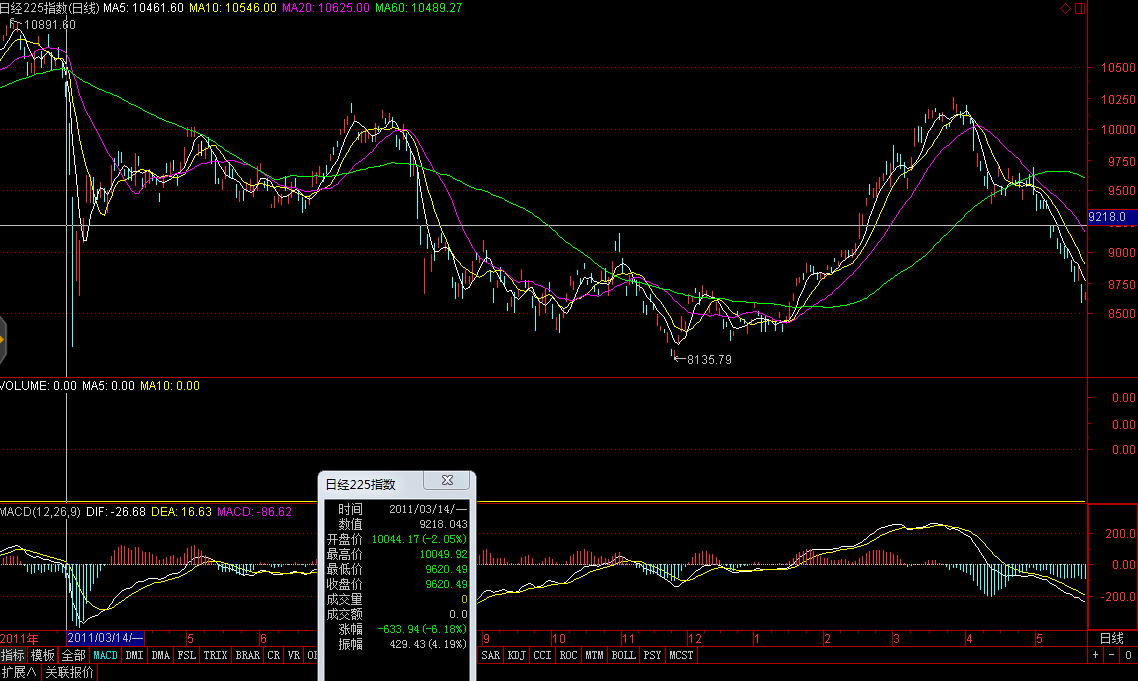Switch to the CR indicator
1138x681 pixels.
coord(274,655)
